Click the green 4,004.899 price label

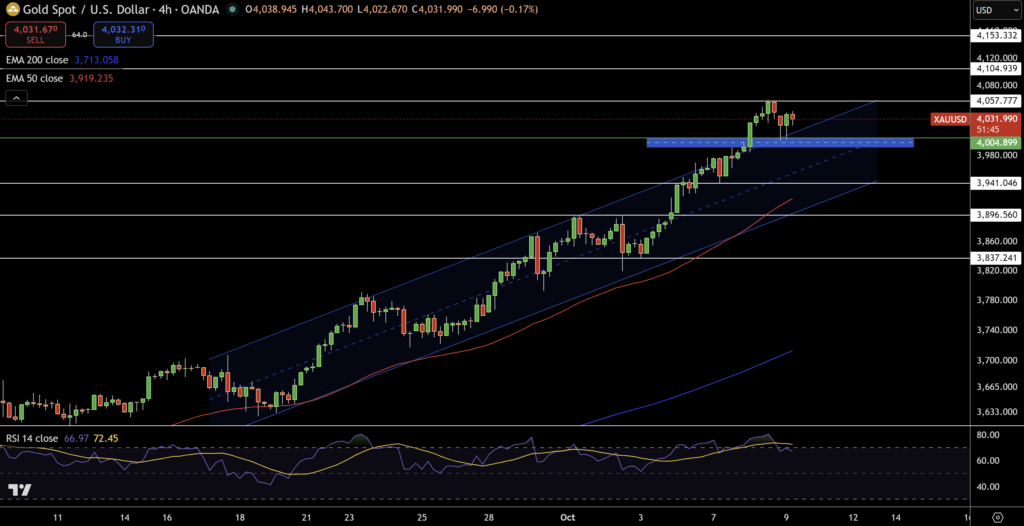coord(997,143)
